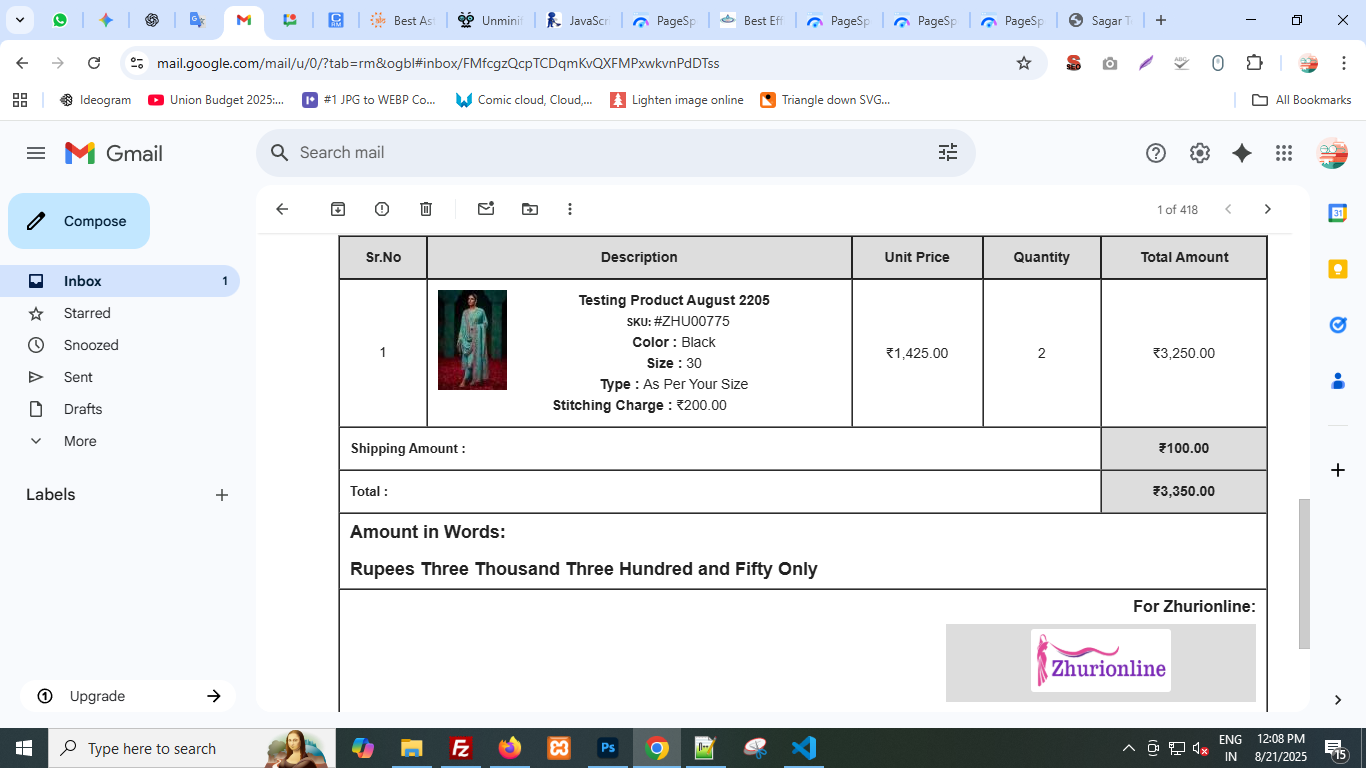Click the Search mail input field
This screenshot has height=768, width=1366.
(600, 152)
